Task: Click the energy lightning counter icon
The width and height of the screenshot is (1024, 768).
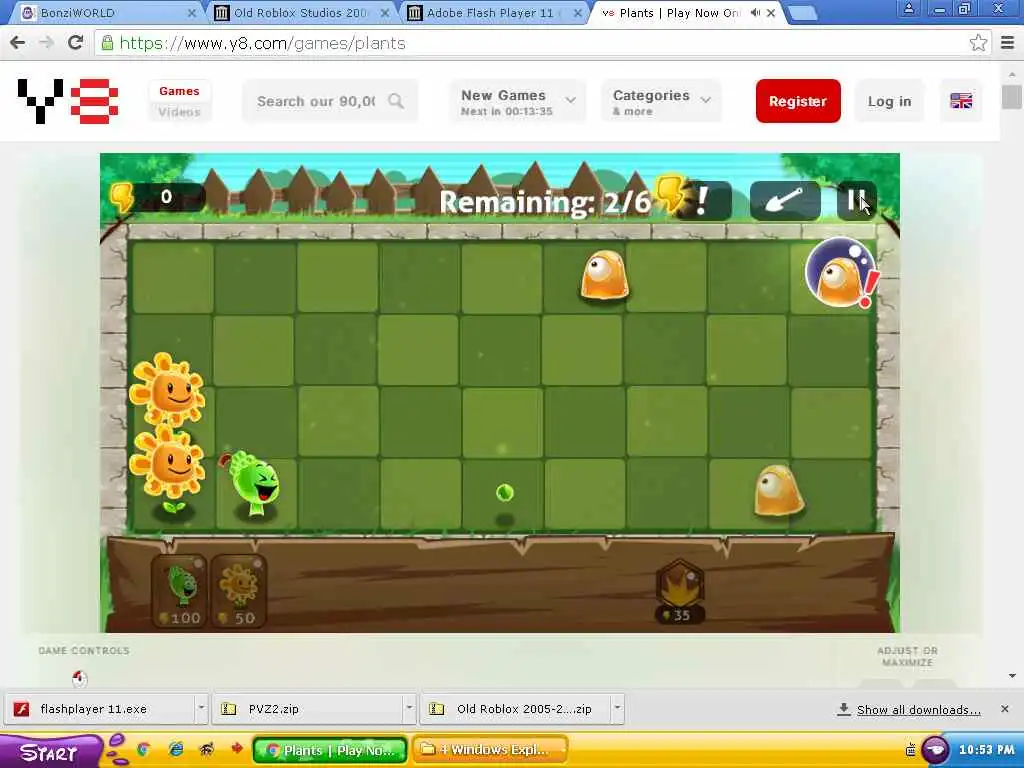Action: pyautogui.click(x=122, y=197)
